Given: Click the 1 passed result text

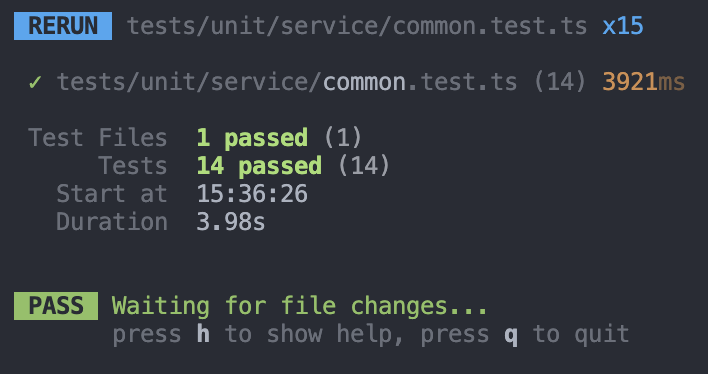Looking at the screenshot, I should (x=252, y=138).
